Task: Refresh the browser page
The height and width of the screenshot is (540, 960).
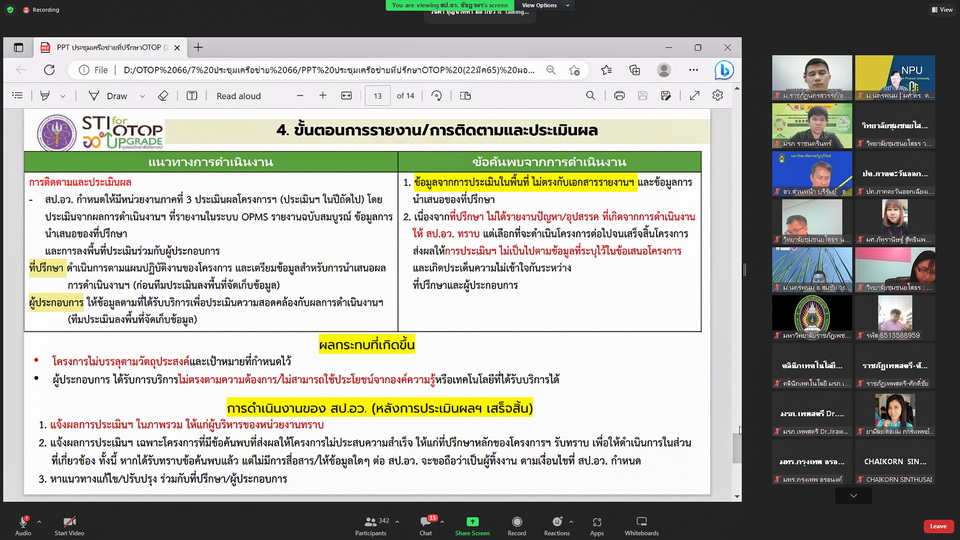Action: click(x=49, y=70)
